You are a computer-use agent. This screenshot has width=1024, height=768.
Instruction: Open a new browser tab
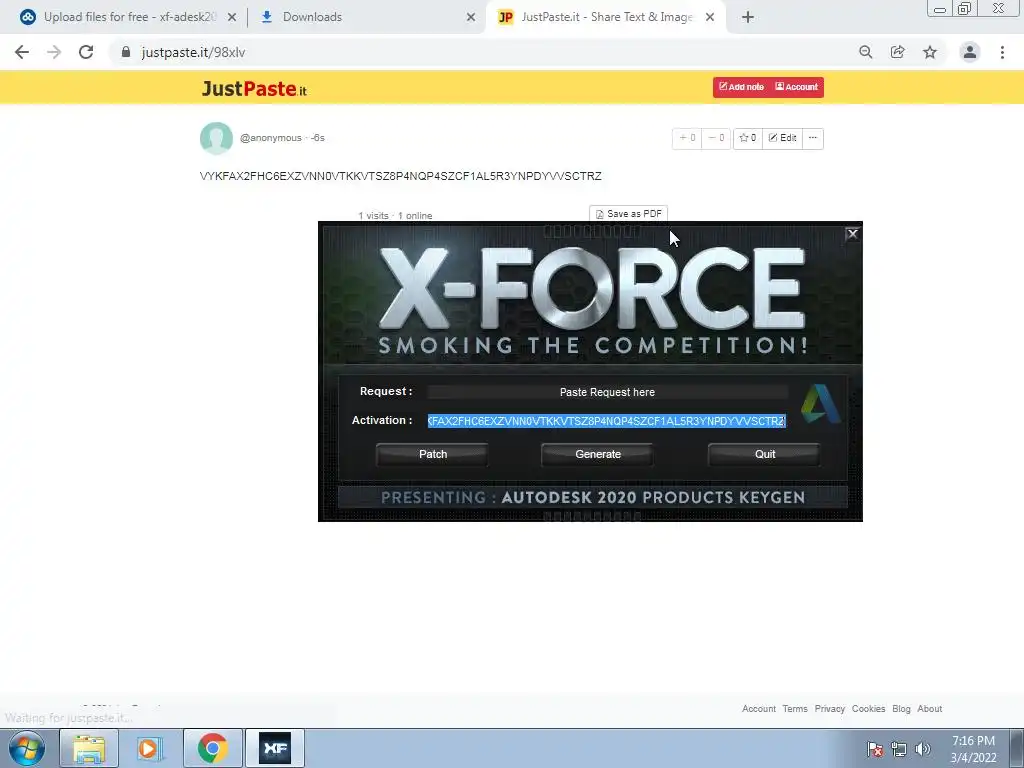click(x=748, y=18)
